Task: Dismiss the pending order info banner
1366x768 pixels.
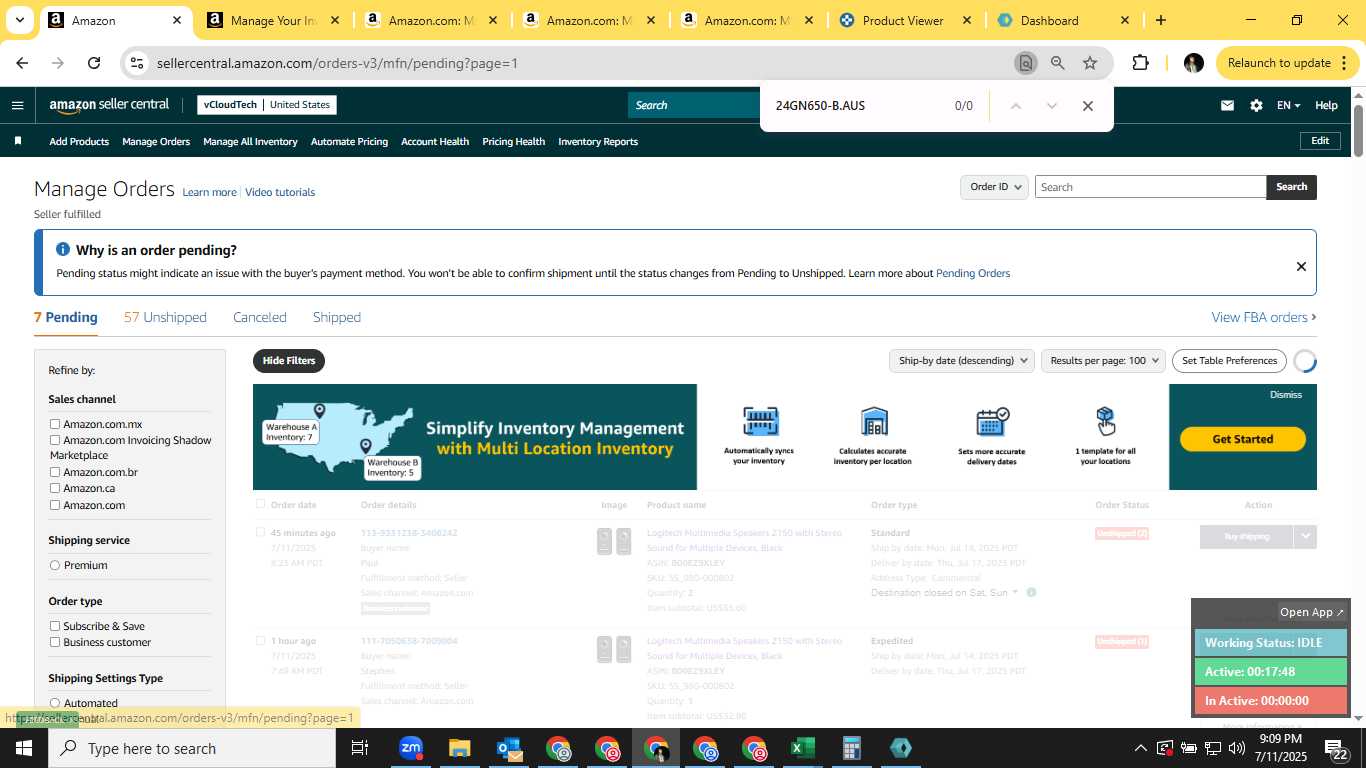Action: pyautogui.click(x=1301, y=266)
